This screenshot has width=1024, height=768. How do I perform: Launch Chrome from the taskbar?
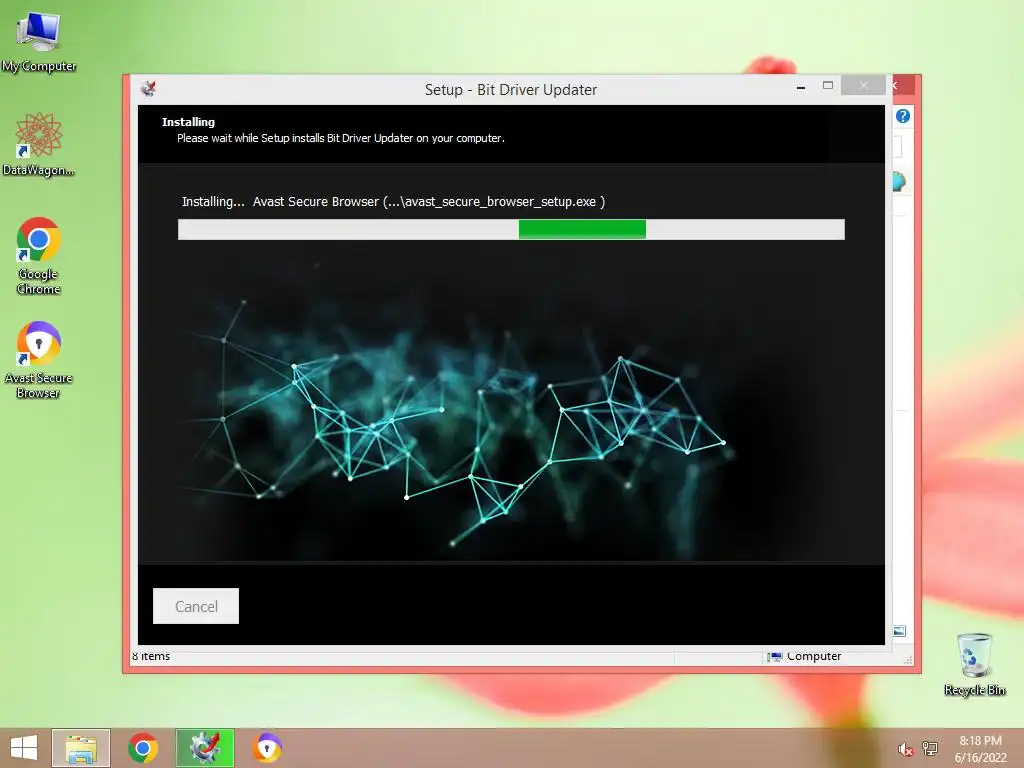143,748
